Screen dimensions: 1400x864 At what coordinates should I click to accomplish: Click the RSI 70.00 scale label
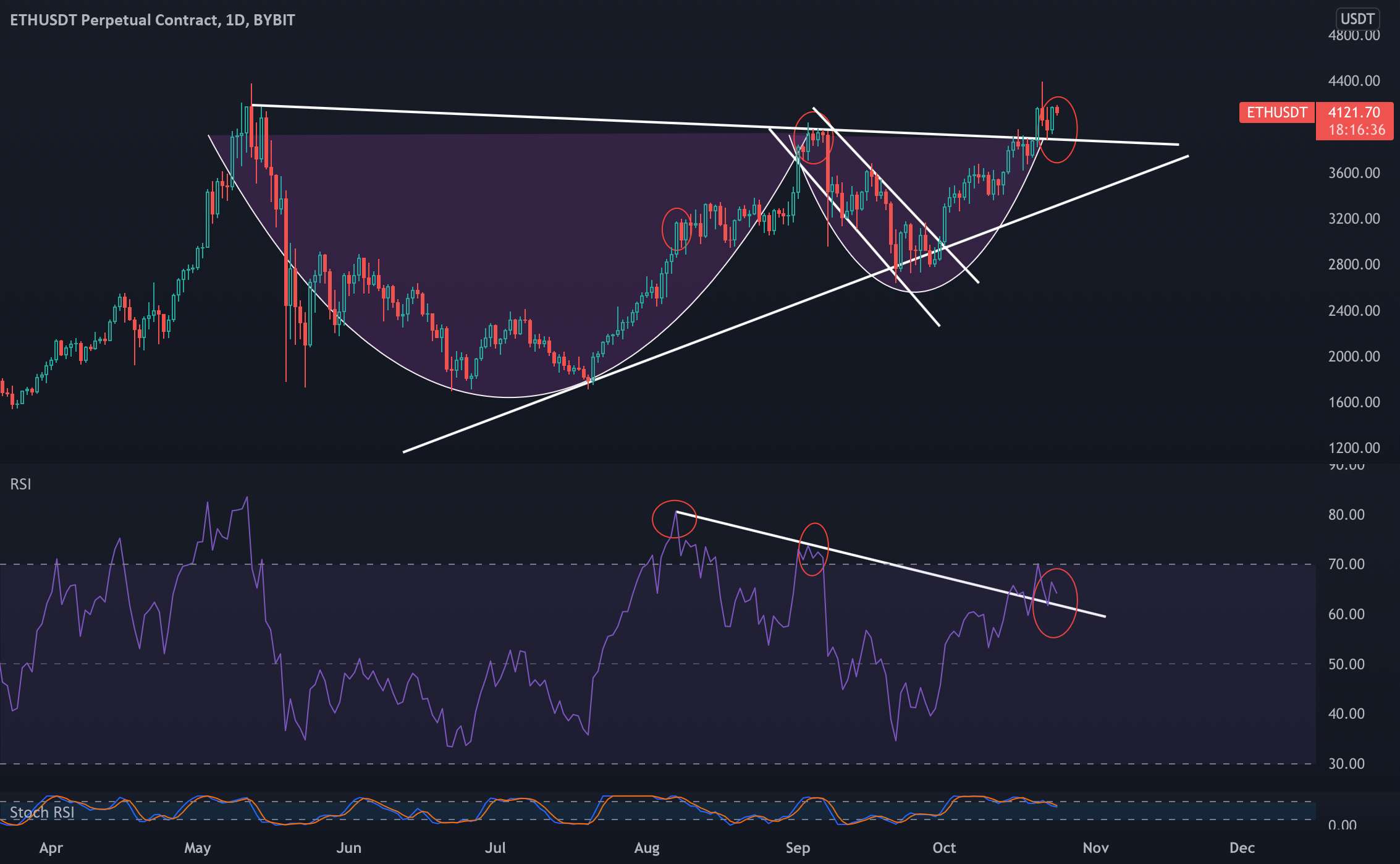tap(1346, 564)
